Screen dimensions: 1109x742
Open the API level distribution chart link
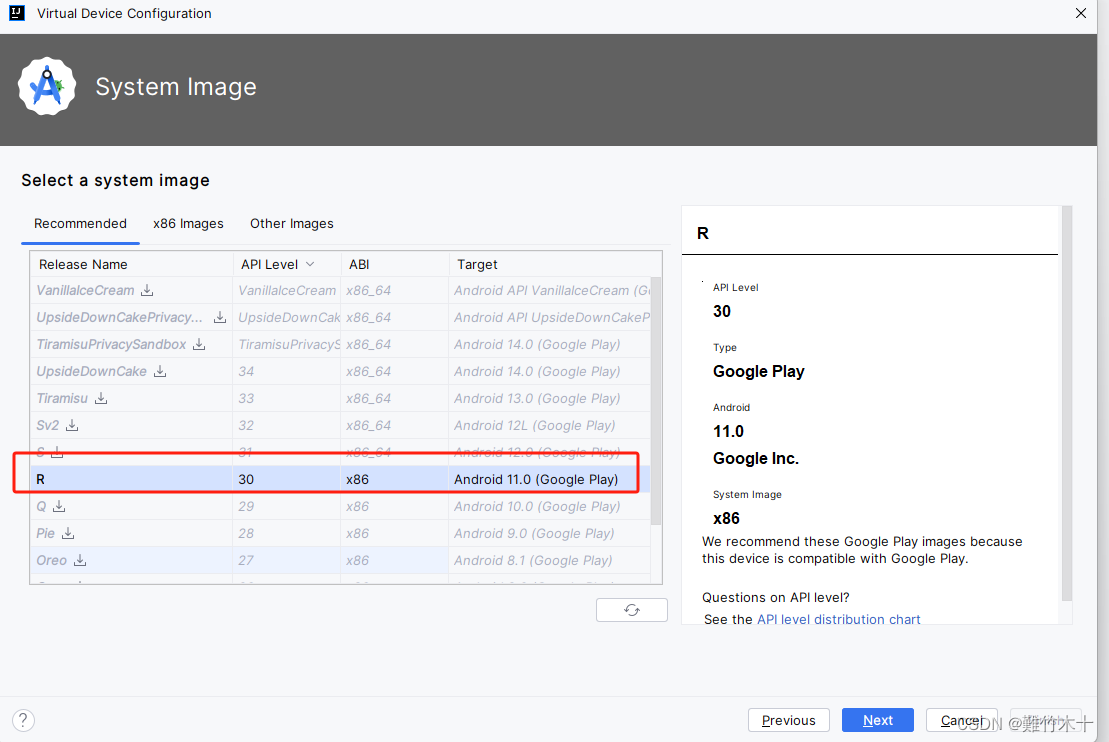click(838, 619)
